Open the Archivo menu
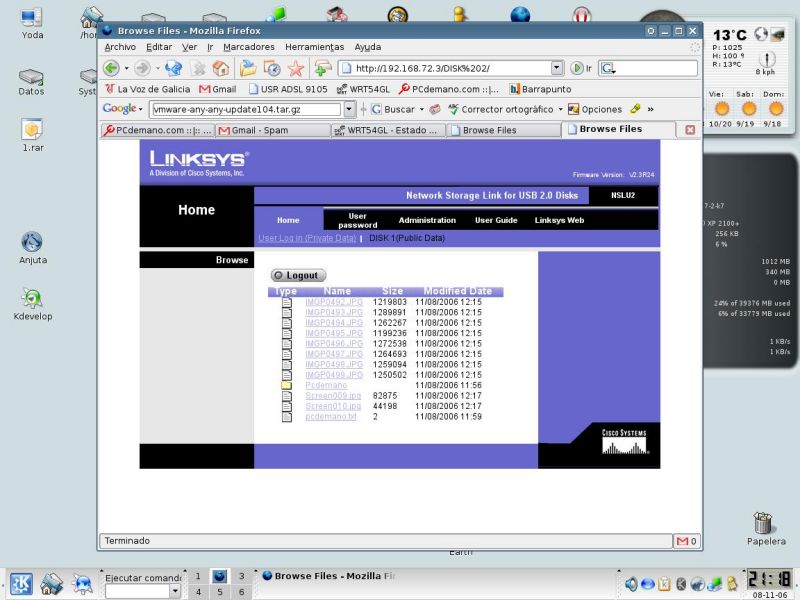The width and height of the screenshot is (800, 600). [x=120, y=47]
